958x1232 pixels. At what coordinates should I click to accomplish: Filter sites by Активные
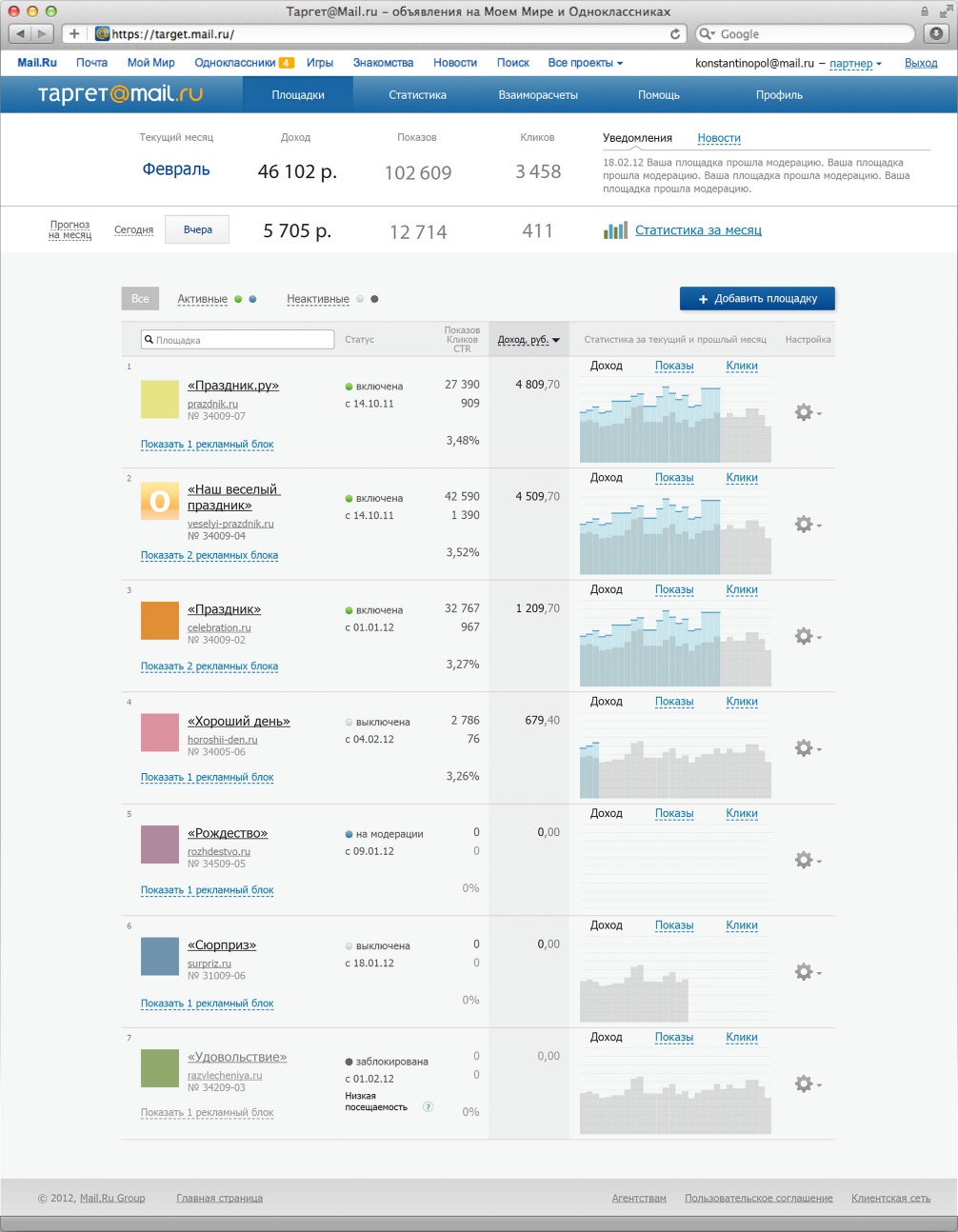coord(202,299)
